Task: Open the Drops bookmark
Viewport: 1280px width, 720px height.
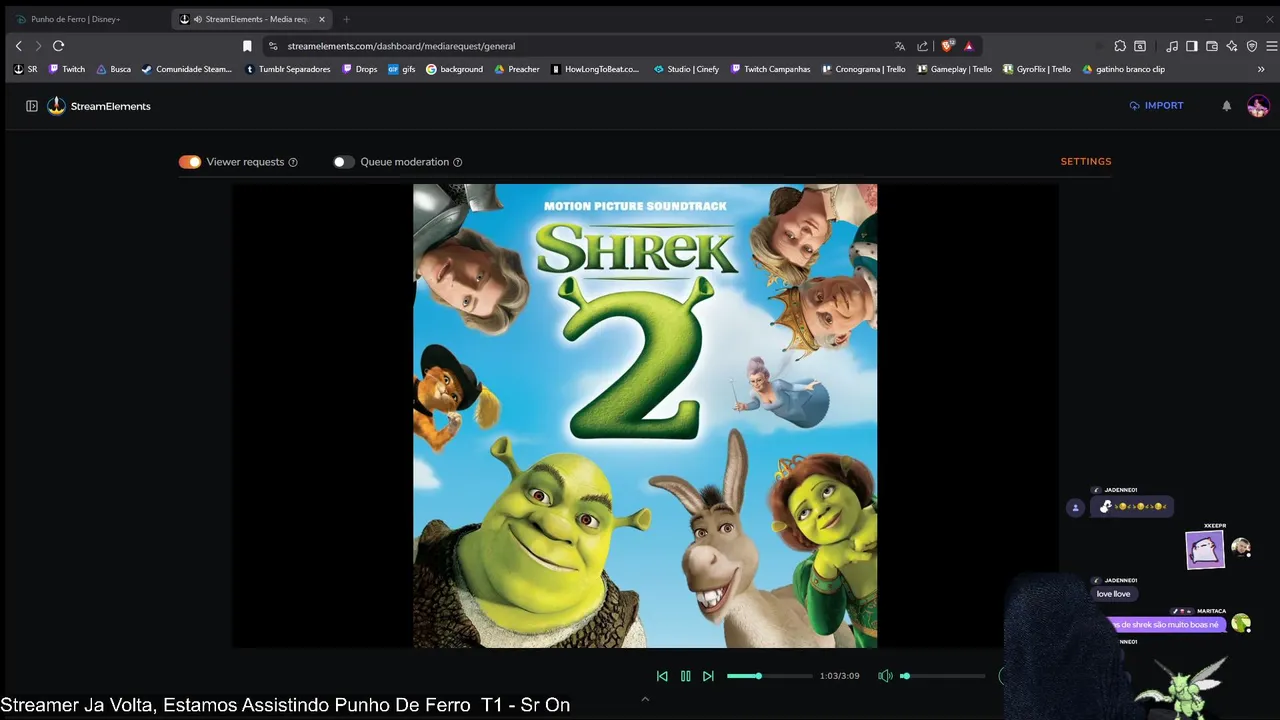Action: coord(360,69)
